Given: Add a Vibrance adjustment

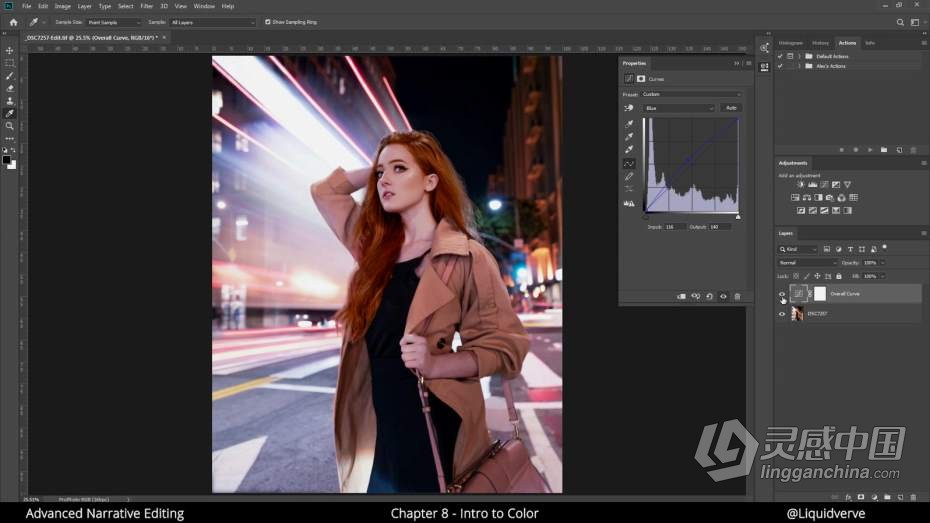Looking at the screenshot, I should (848, 184).
